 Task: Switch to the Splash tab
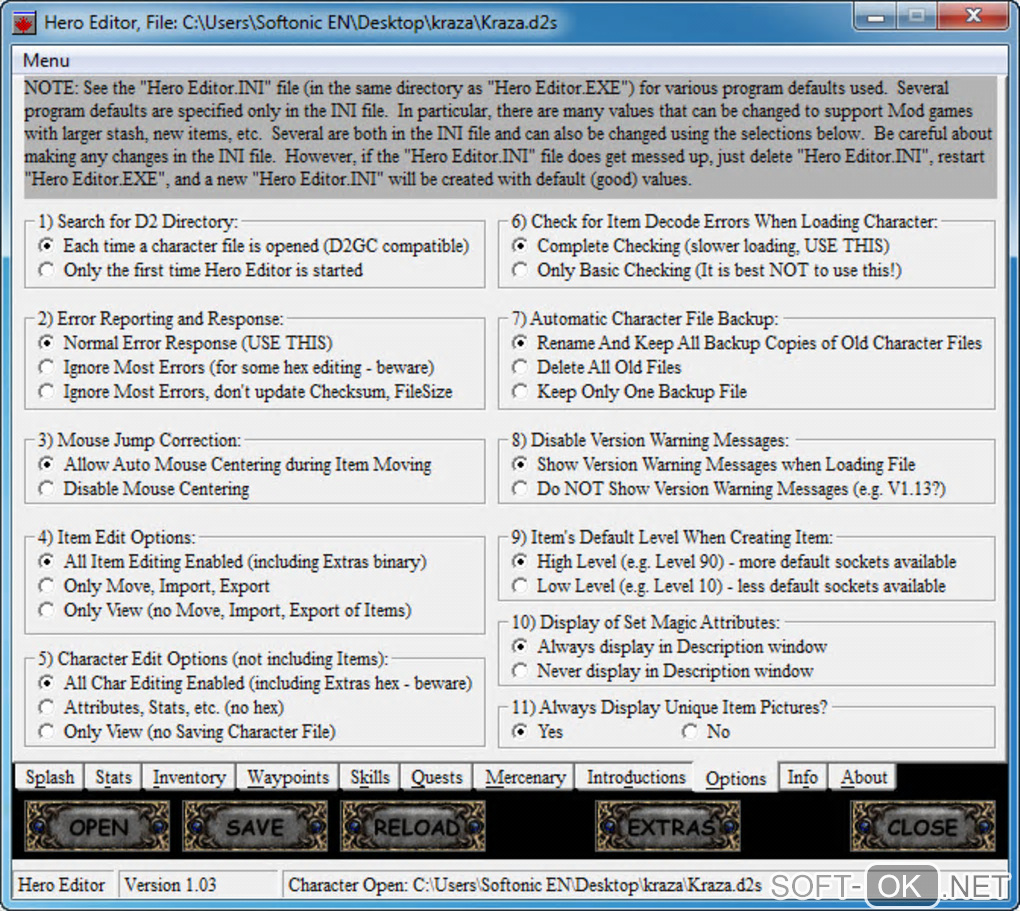click(x=49, y=777)
